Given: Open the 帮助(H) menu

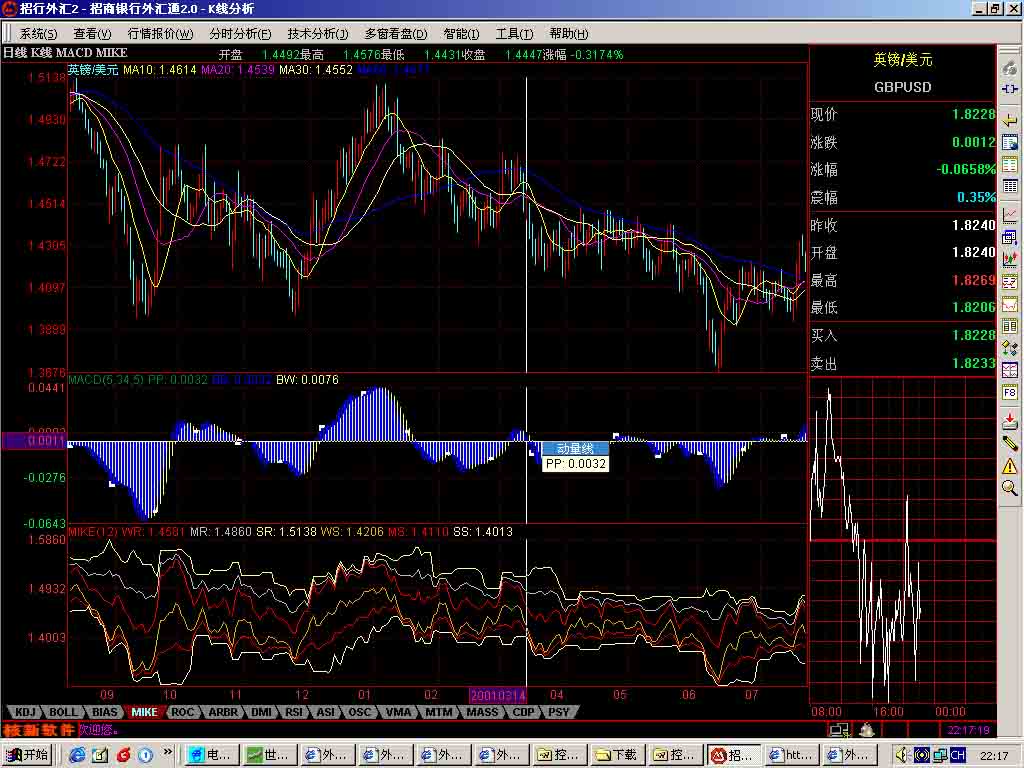Looking at the screenshot, I should coord(568,33).
